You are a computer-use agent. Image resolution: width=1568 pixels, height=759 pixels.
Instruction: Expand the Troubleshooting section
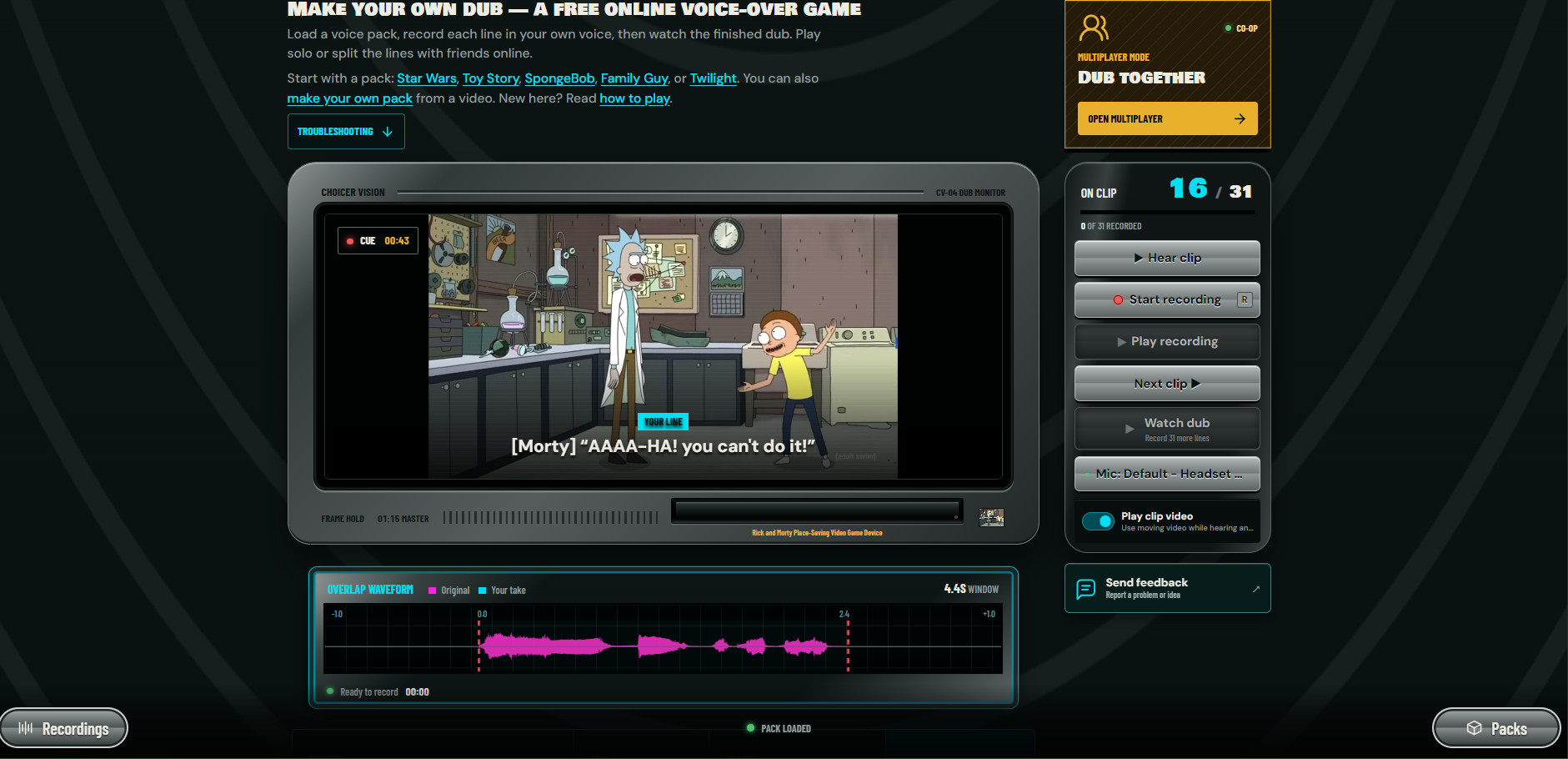346,132
